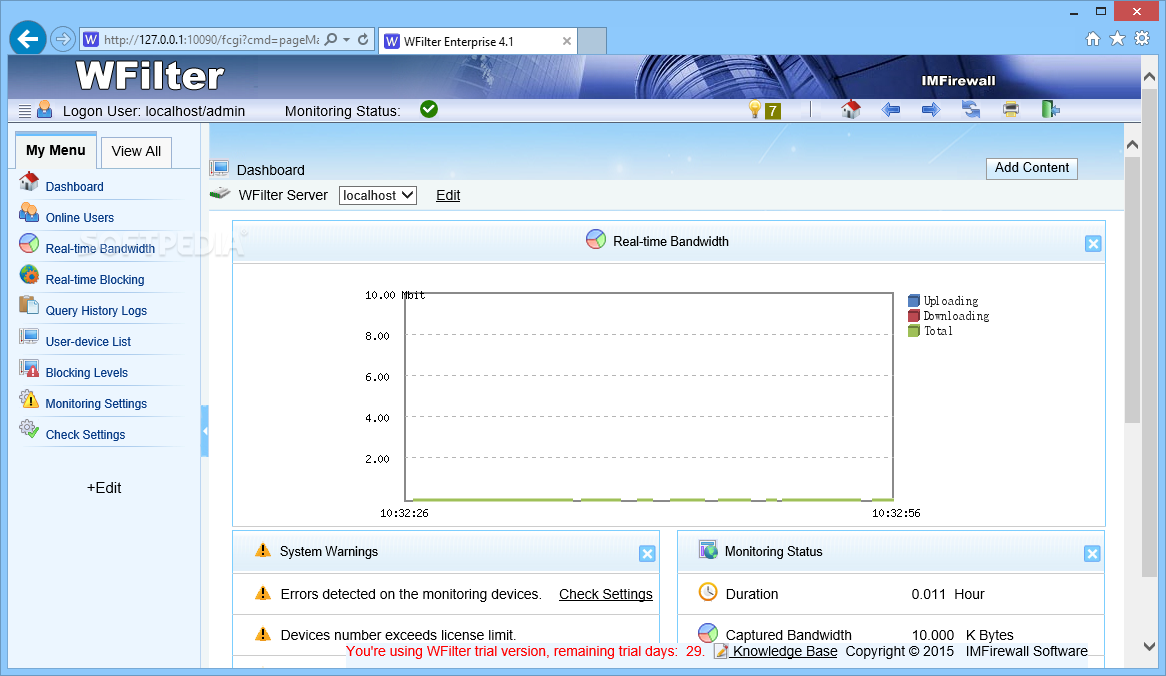The height and width of the screenshot is (676, 1166).
Task: Click the logout door icon
Action: tap(1050, 109)
